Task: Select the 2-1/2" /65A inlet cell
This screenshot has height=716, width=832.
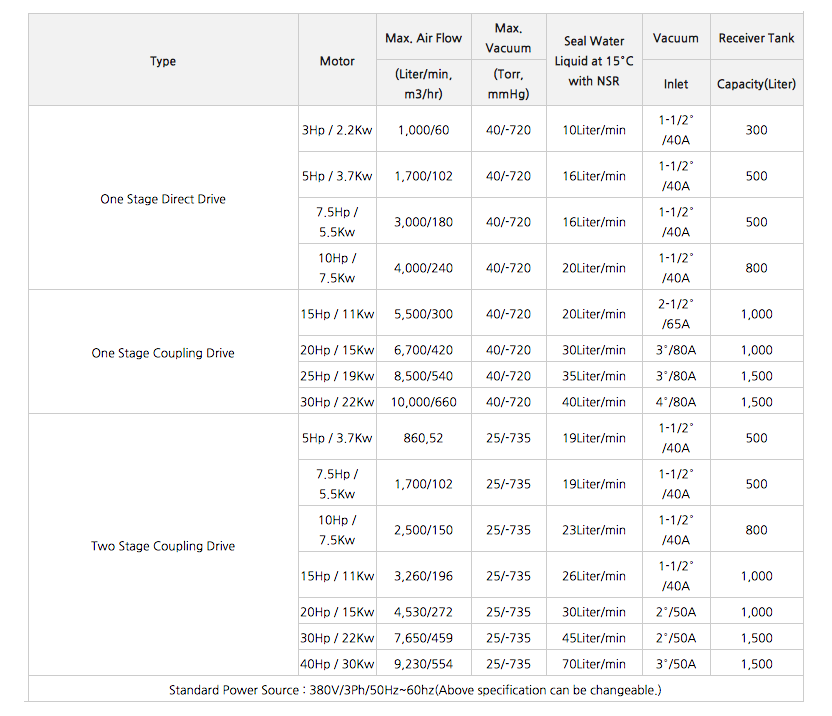Action: coord(676,314)
